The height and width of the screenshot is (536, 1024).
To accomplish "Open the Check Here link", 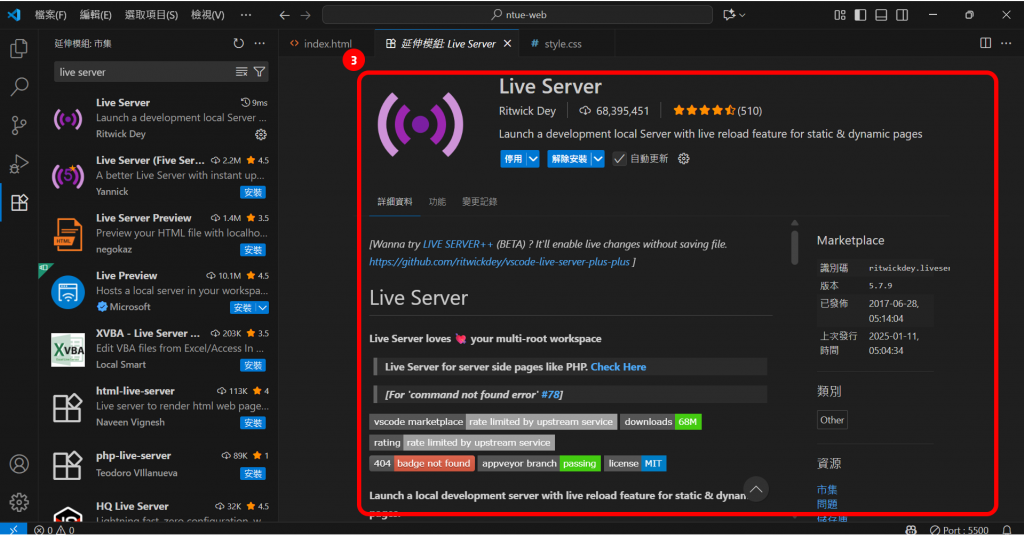I will click(x=618, y=367).
